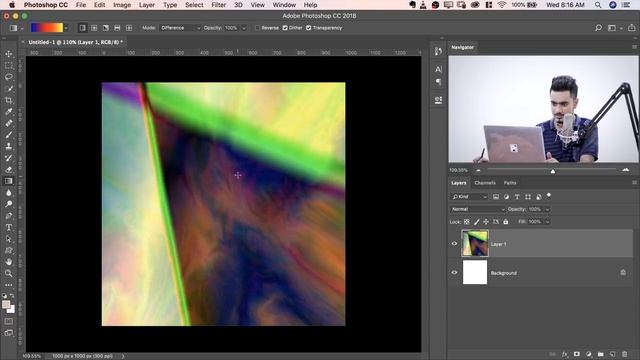Viewport: 640px width, 360px height.
Task: Click the foreground color swatch
Action: point(6,304)
